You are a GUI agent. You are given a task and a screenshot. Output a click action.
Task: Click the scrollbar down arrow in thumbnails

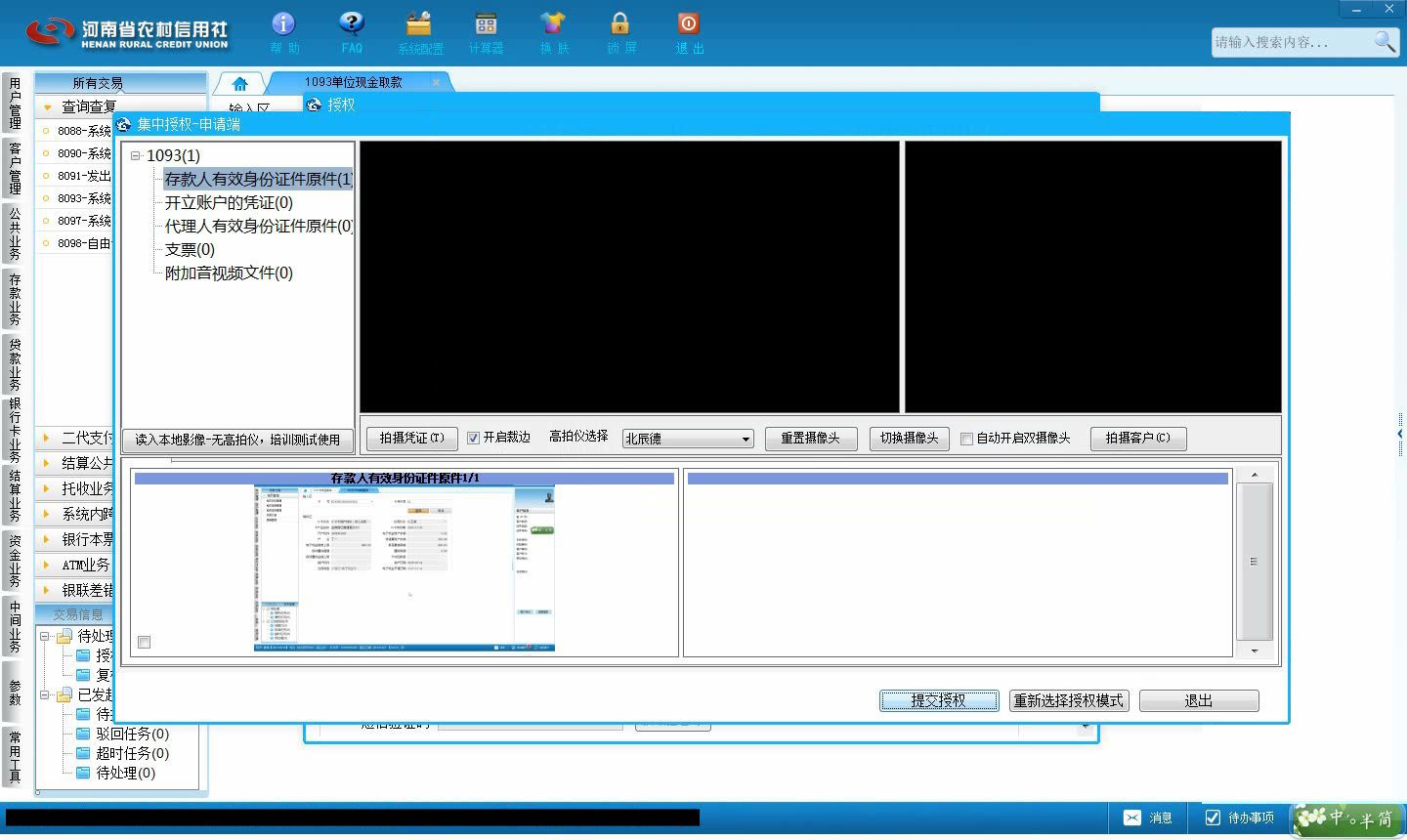coord(1255,651)
